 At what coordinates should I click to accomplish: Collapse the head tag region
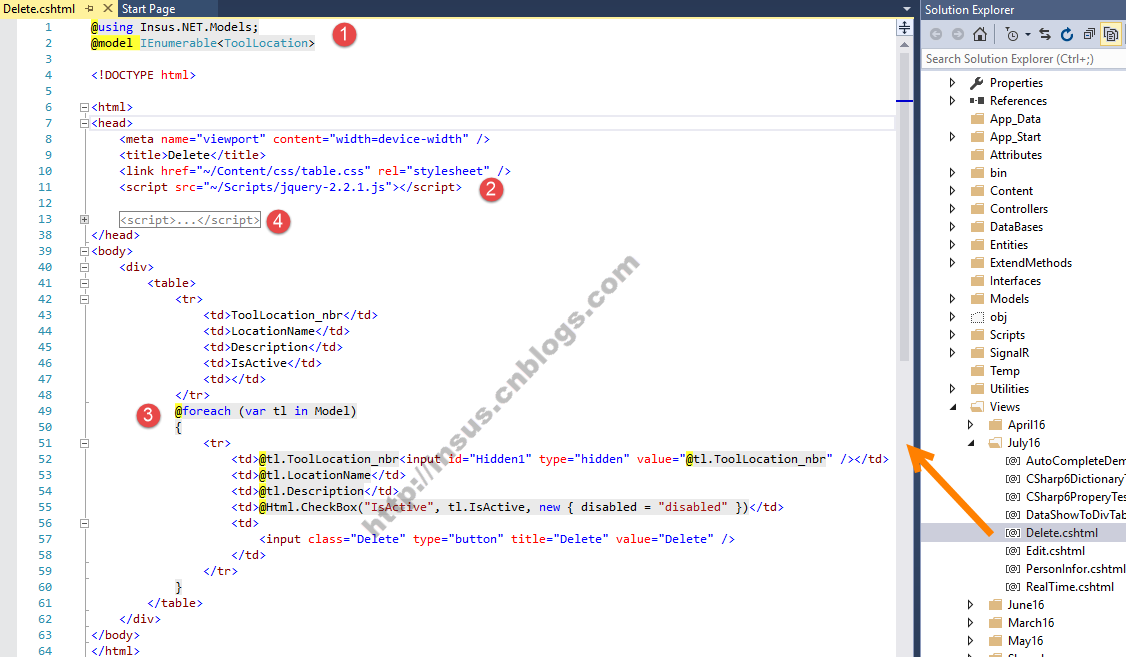pyautogui.click(x=84, y=124)
